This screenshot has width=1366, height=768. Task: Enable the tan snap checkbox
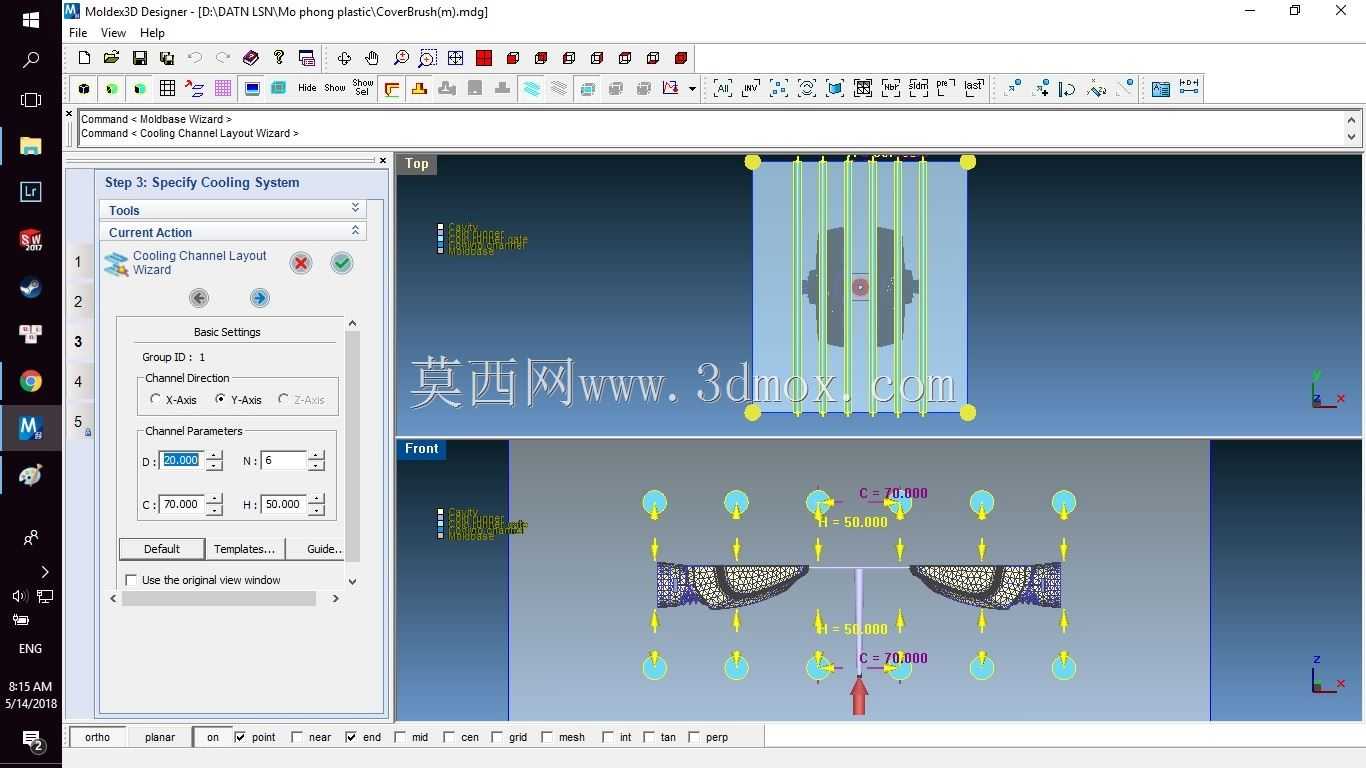pyautogui.click(x=649, y=737)
